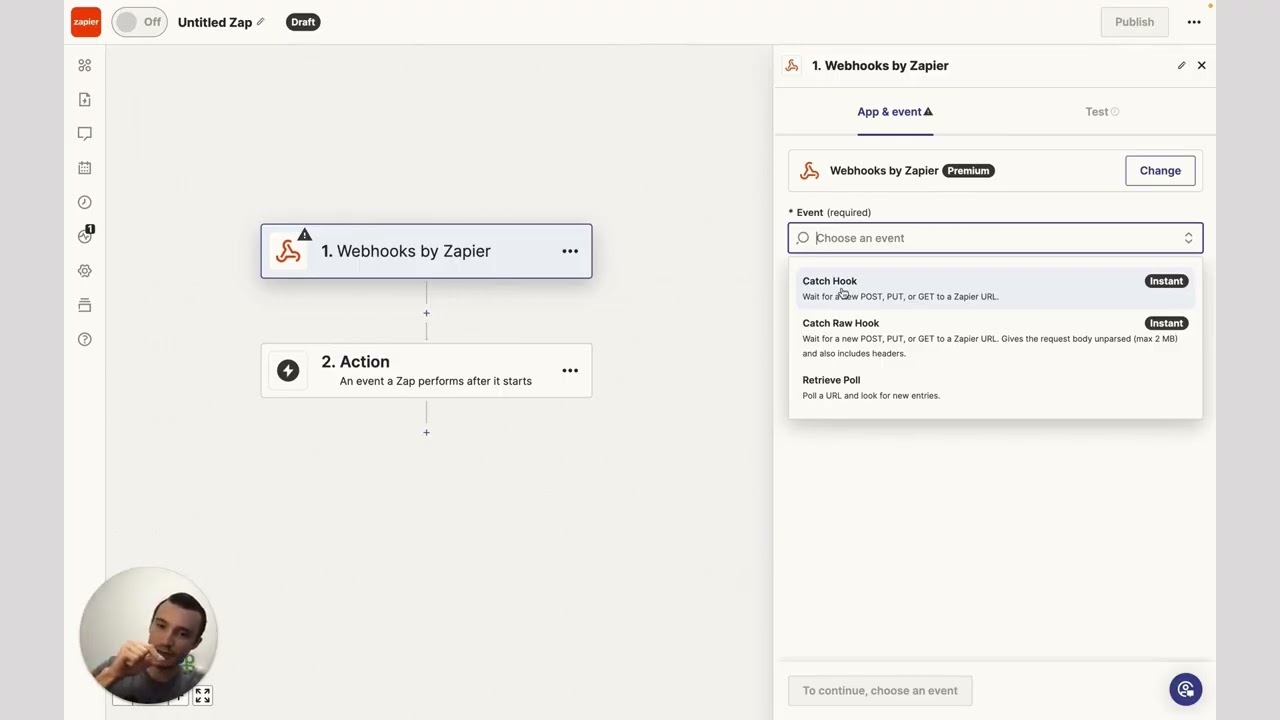This screenshot has width=1280, height=720.
Task: Open the Zap history clock icon
Action: [x=85, y=202]
